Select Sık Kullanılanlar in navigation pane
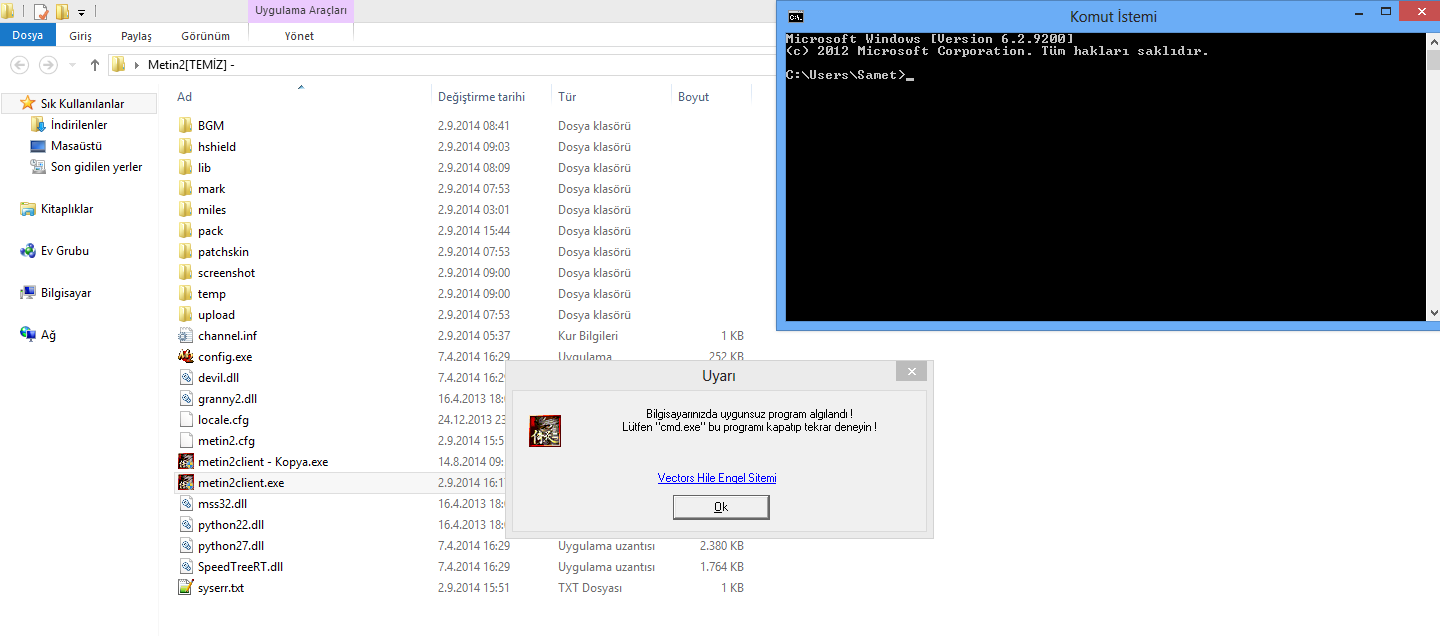Screen dimensions: 1440x636 coord(80,104)
